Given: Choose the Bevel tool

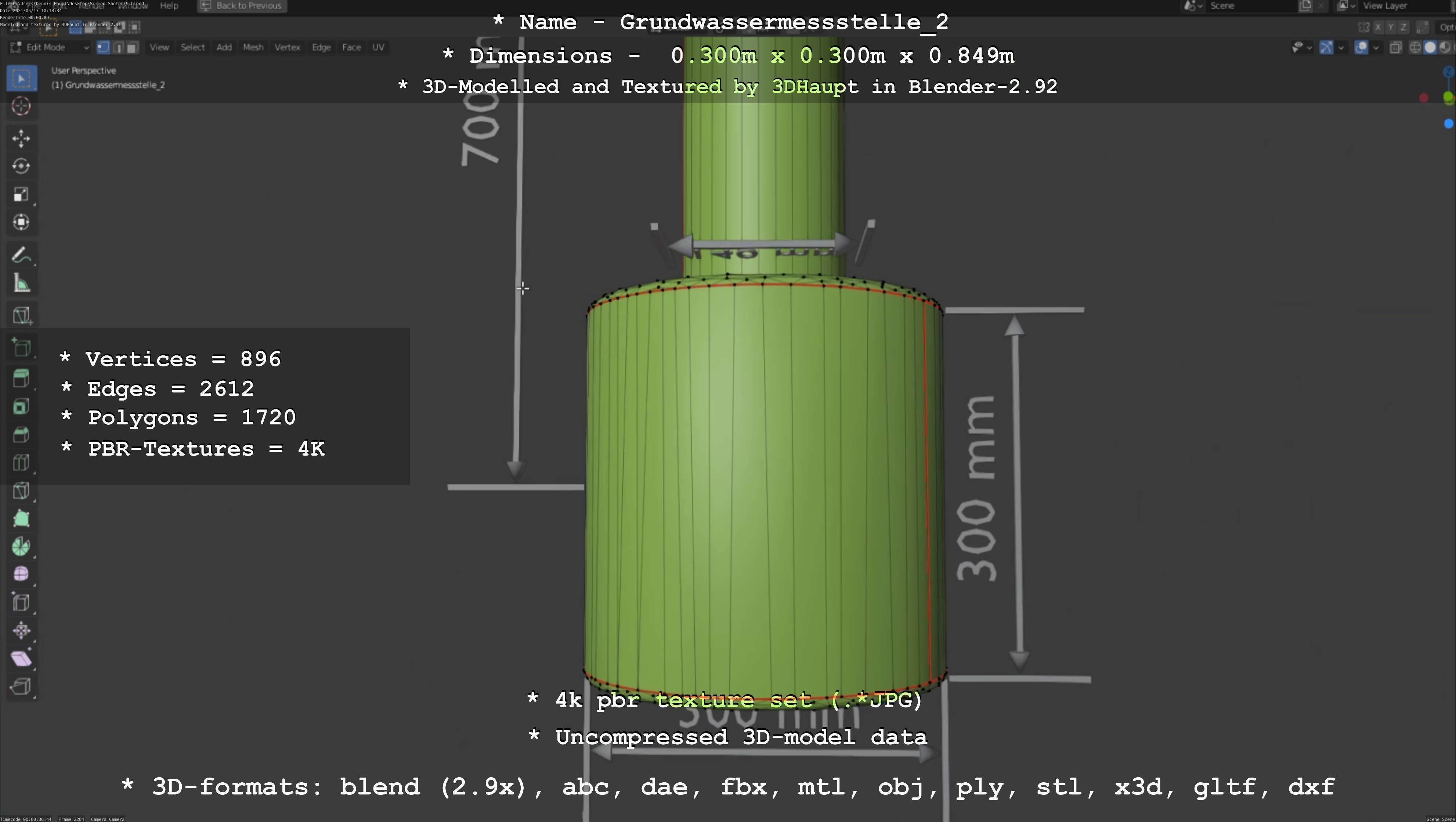Looking at the screenshot, I should [x=21, y=435].
